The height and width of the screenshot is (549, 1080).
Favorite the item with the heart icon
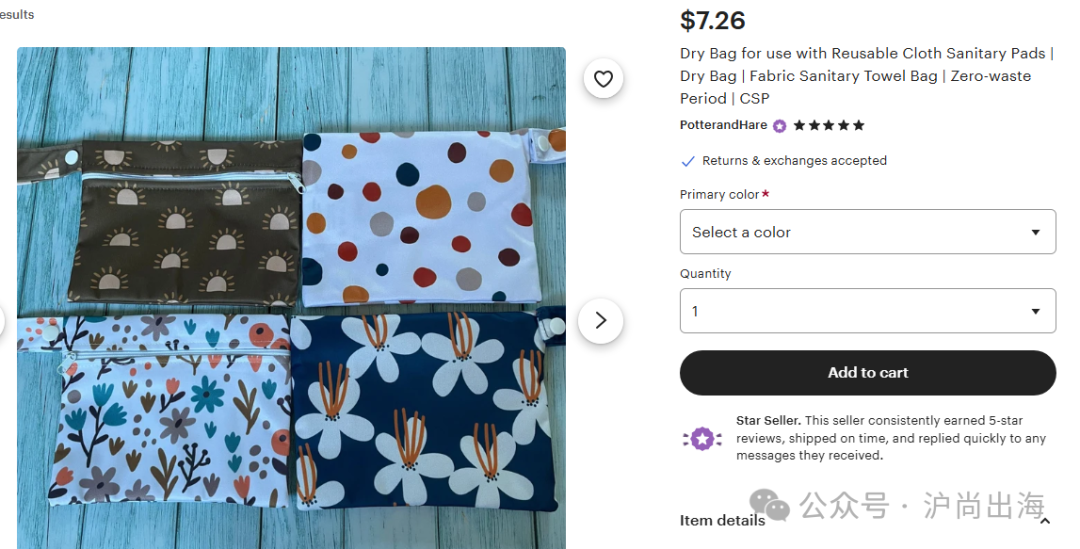(x=603, y=79)
